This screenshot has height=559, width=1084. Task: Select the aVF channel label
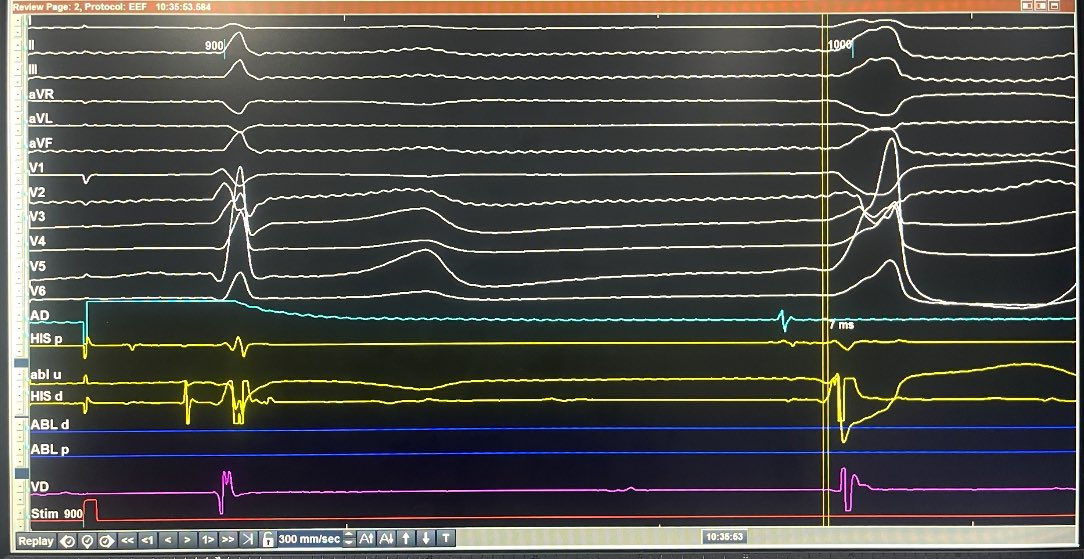40,144
